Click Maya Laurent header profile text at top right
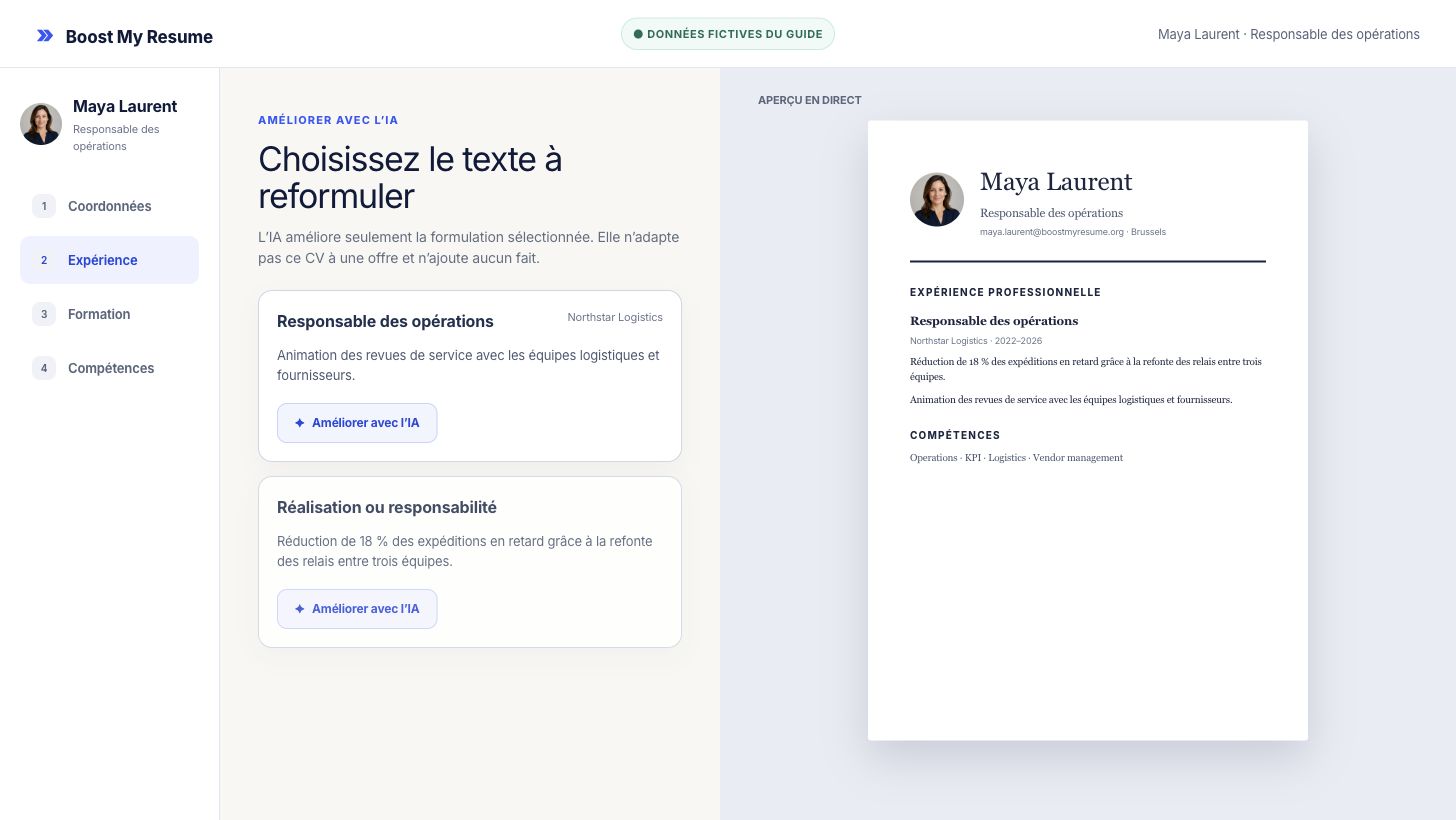 [x=1289, y=34]
